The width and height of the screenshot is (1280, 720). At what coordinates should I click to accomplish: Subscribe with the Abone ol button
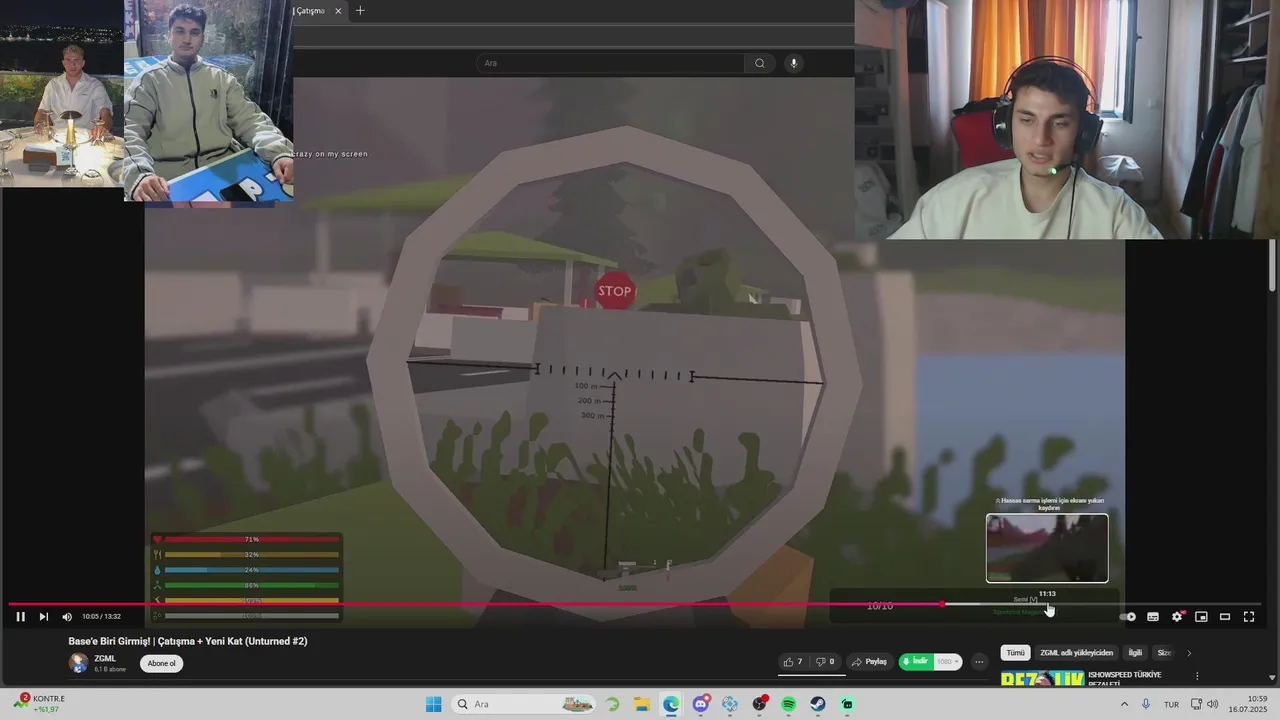point(161,663)
